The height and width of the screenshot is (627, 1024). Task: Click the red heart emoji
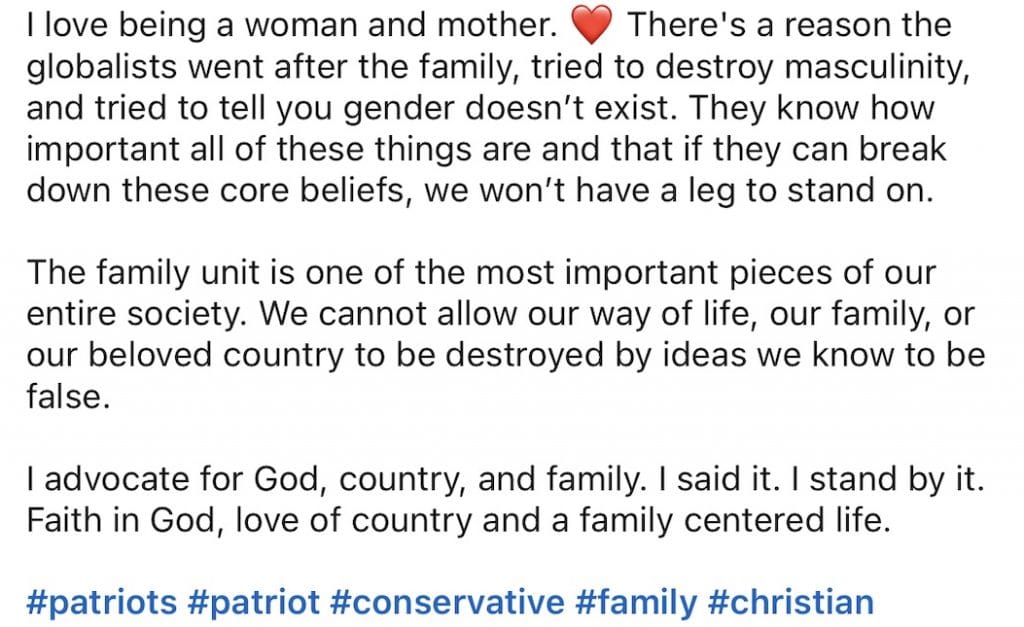click(x=592, y=25)
